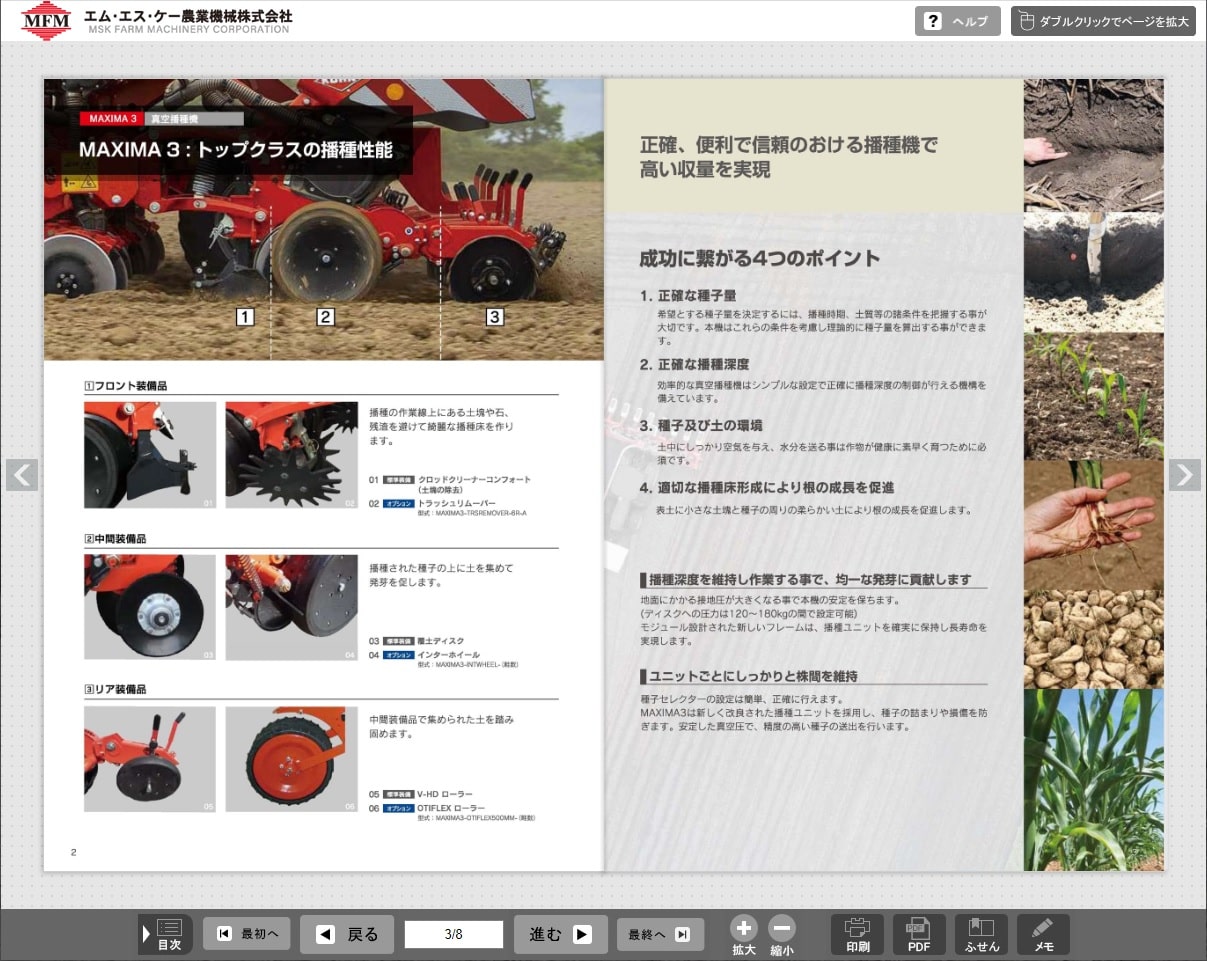
Task: Click 進む to advance a page
Action: point(561,934)
